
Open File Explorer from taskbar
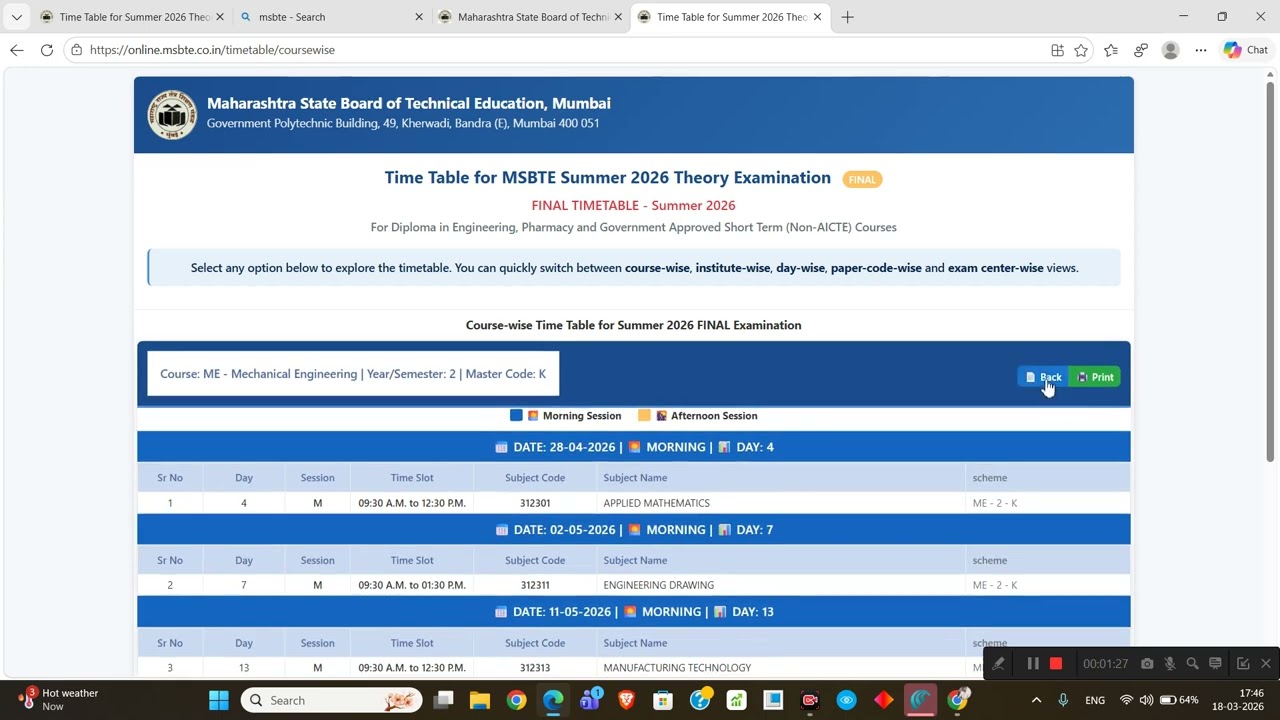coord(480,700)
